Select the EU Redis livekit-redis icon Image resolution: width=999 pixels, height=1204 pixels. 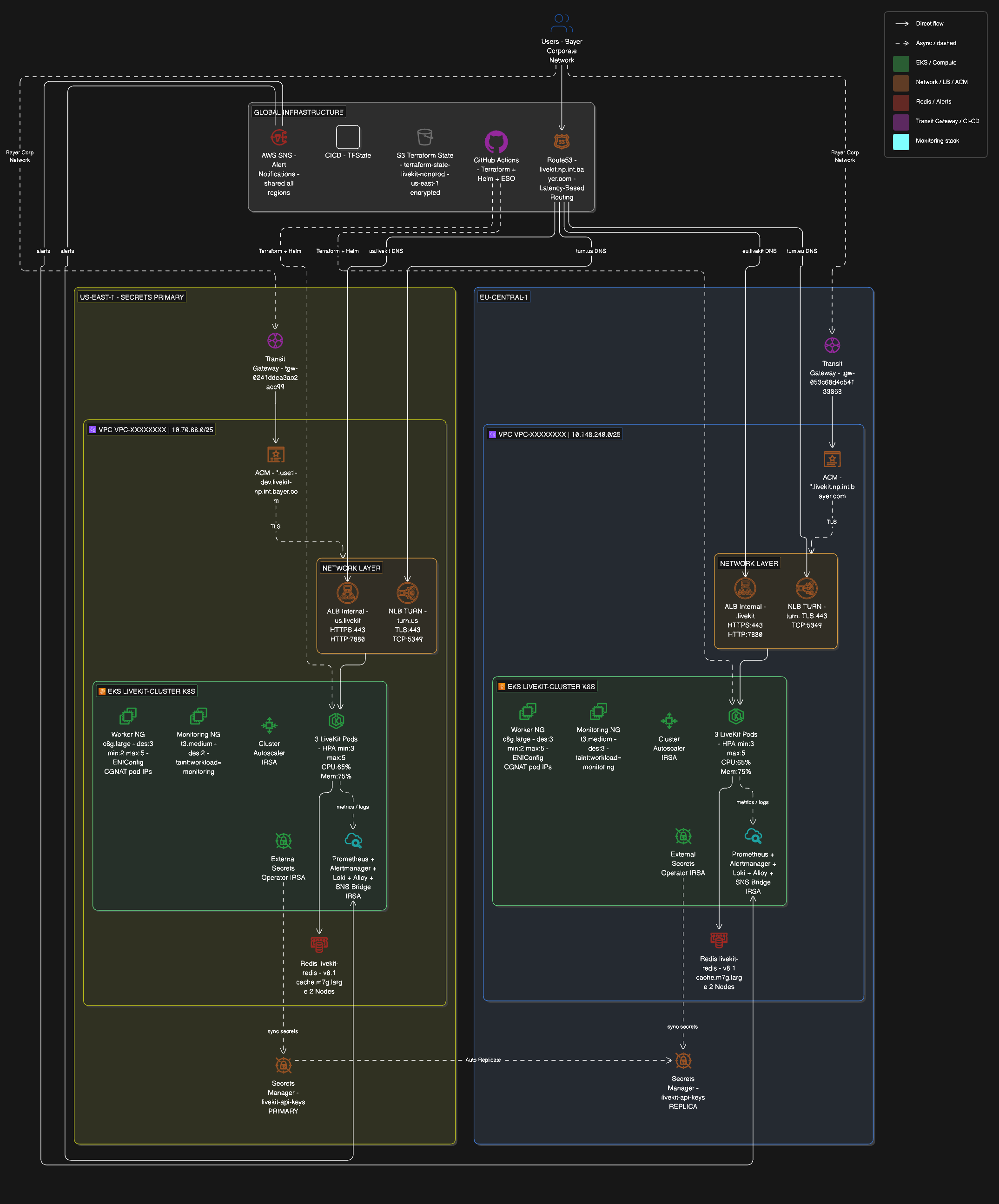point(719,940)
